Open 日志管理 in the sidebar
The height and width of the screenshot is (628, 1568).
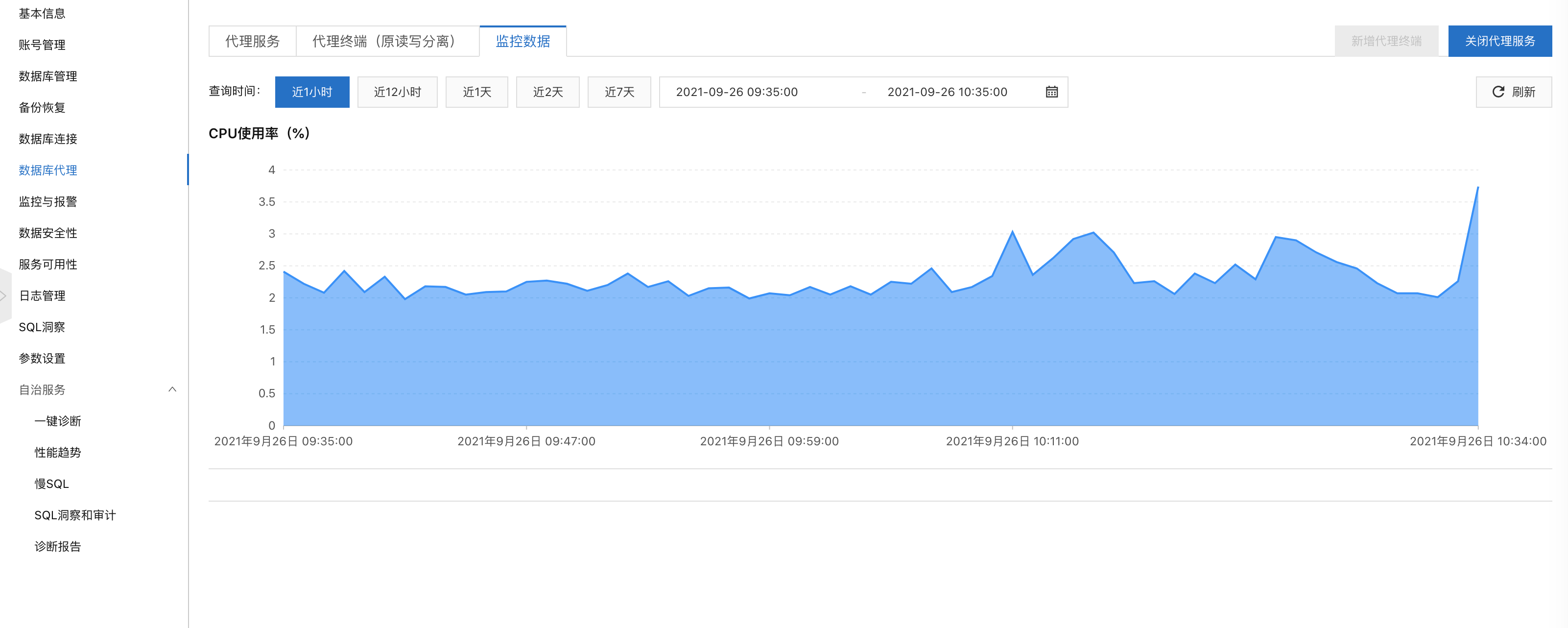pyautogui.click(x=42, y=296)
